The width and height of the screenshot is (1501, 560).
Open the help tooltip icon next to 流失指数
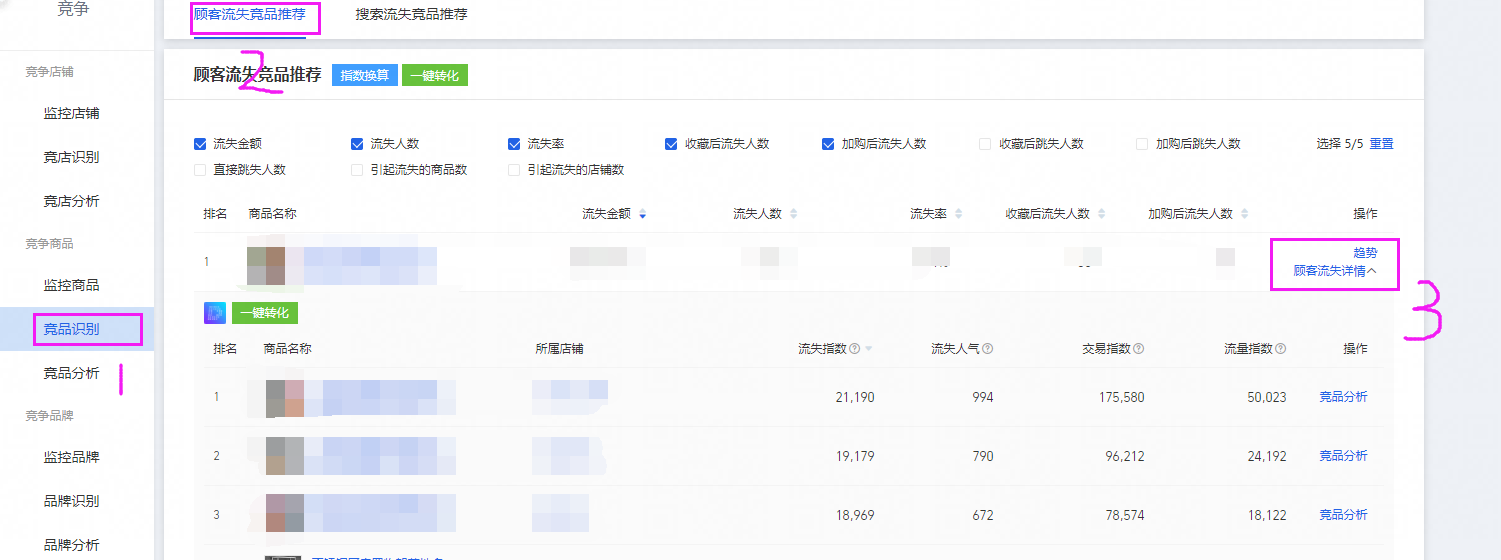pyautogui.click(x=855, y=349)
